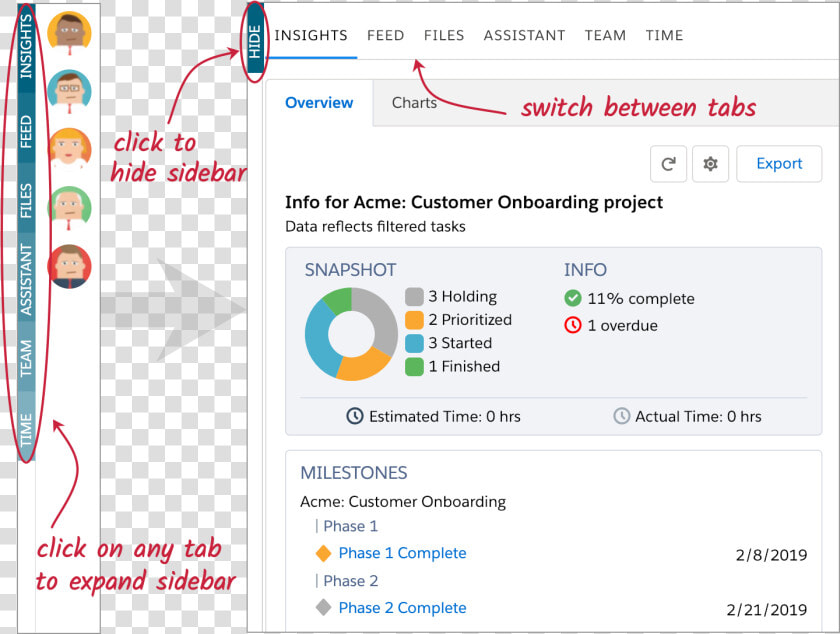Viewport: 840px width, 634px height.
Task: Switch to the INSIGHTS tab in top bar
Action: [311, 35]
